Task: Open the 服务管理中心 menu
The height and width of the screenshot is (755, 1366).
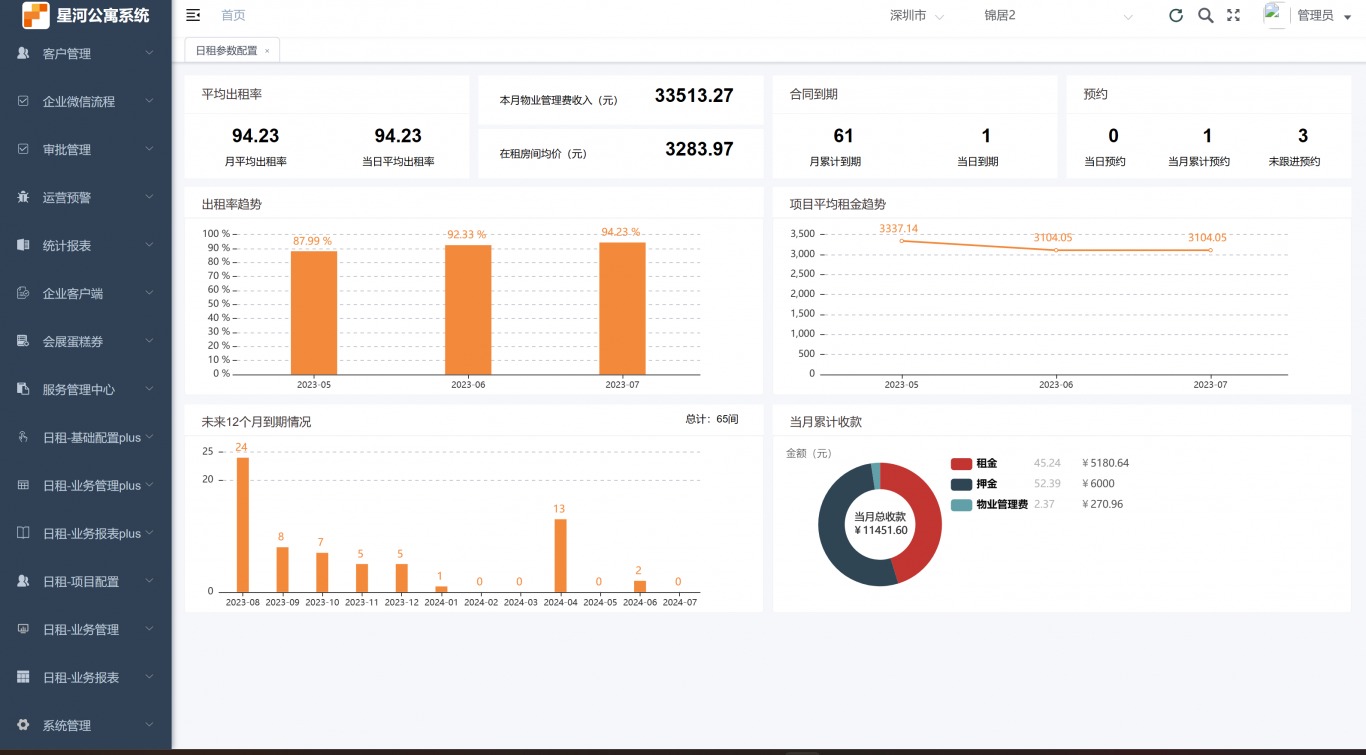Action: point(86,389)
